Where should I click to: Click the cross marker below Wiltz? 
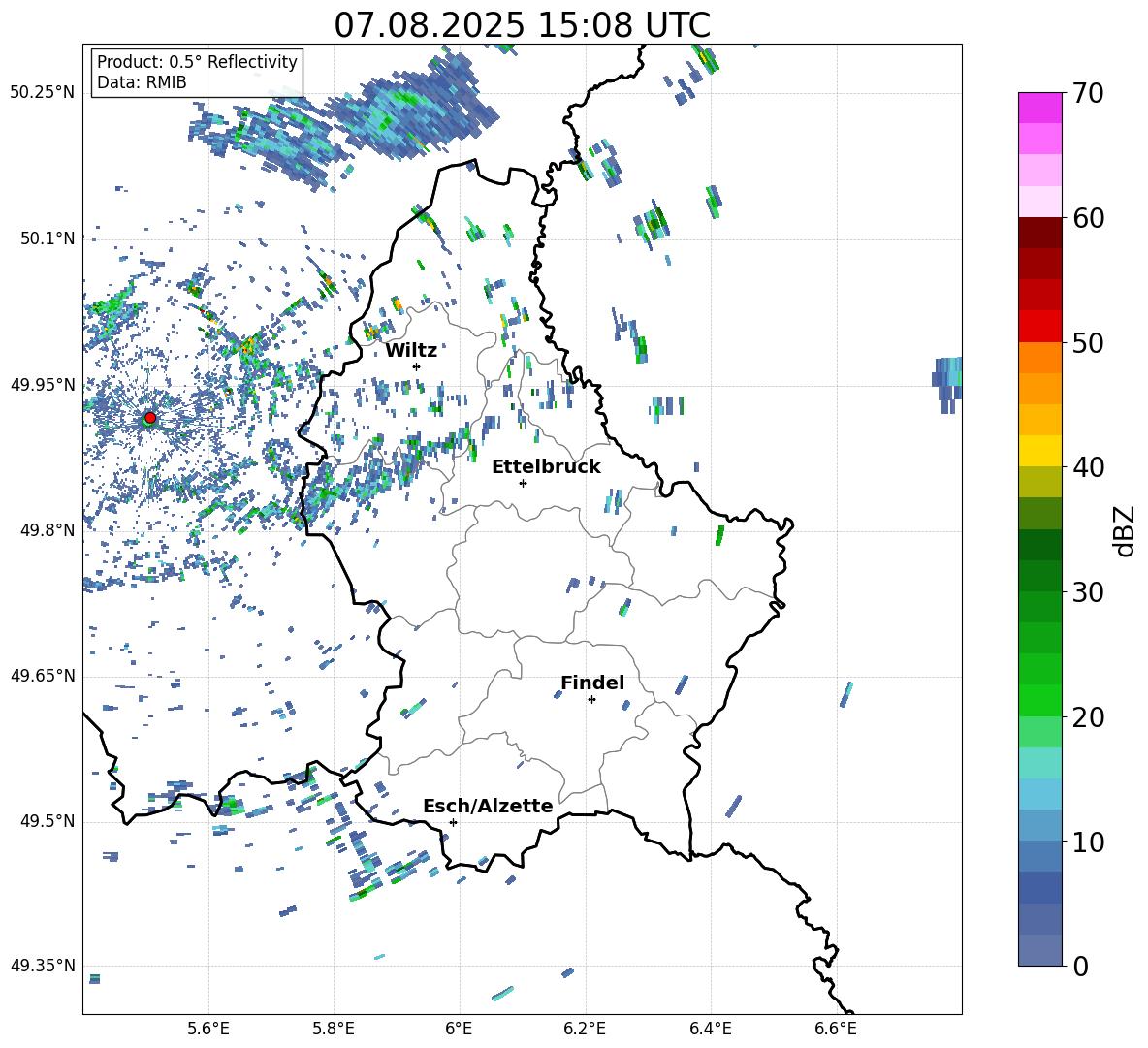(x=417, y=366)
